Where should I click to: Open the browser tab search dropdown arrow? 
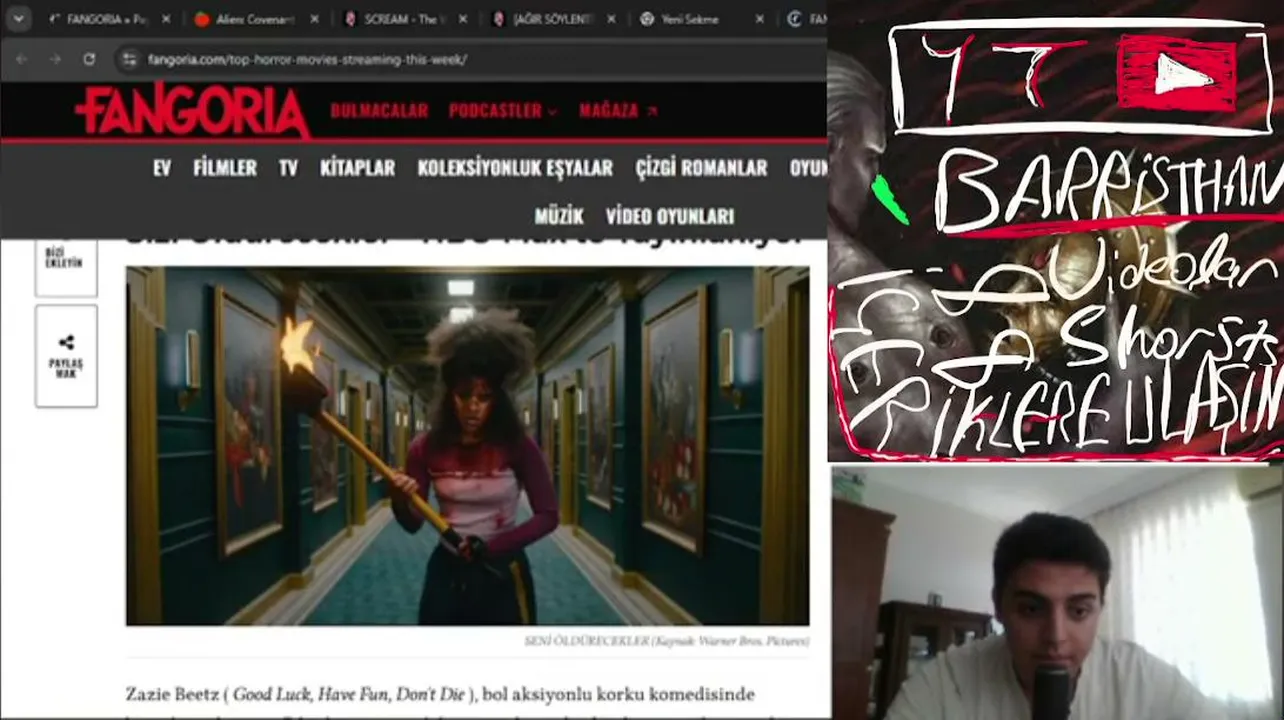pyautogui.click(x=18, y=19)
